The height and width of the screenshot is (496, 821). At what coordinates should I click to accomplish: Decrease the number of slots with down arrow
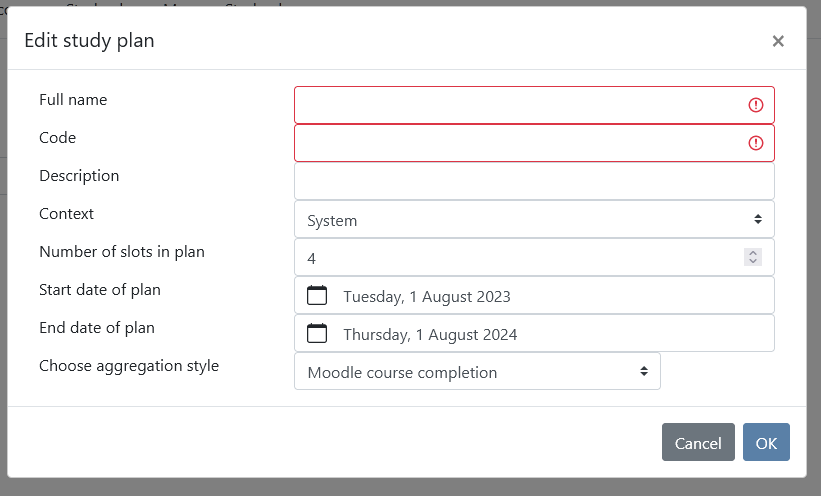pyautogui.click(x=753, y=261)
